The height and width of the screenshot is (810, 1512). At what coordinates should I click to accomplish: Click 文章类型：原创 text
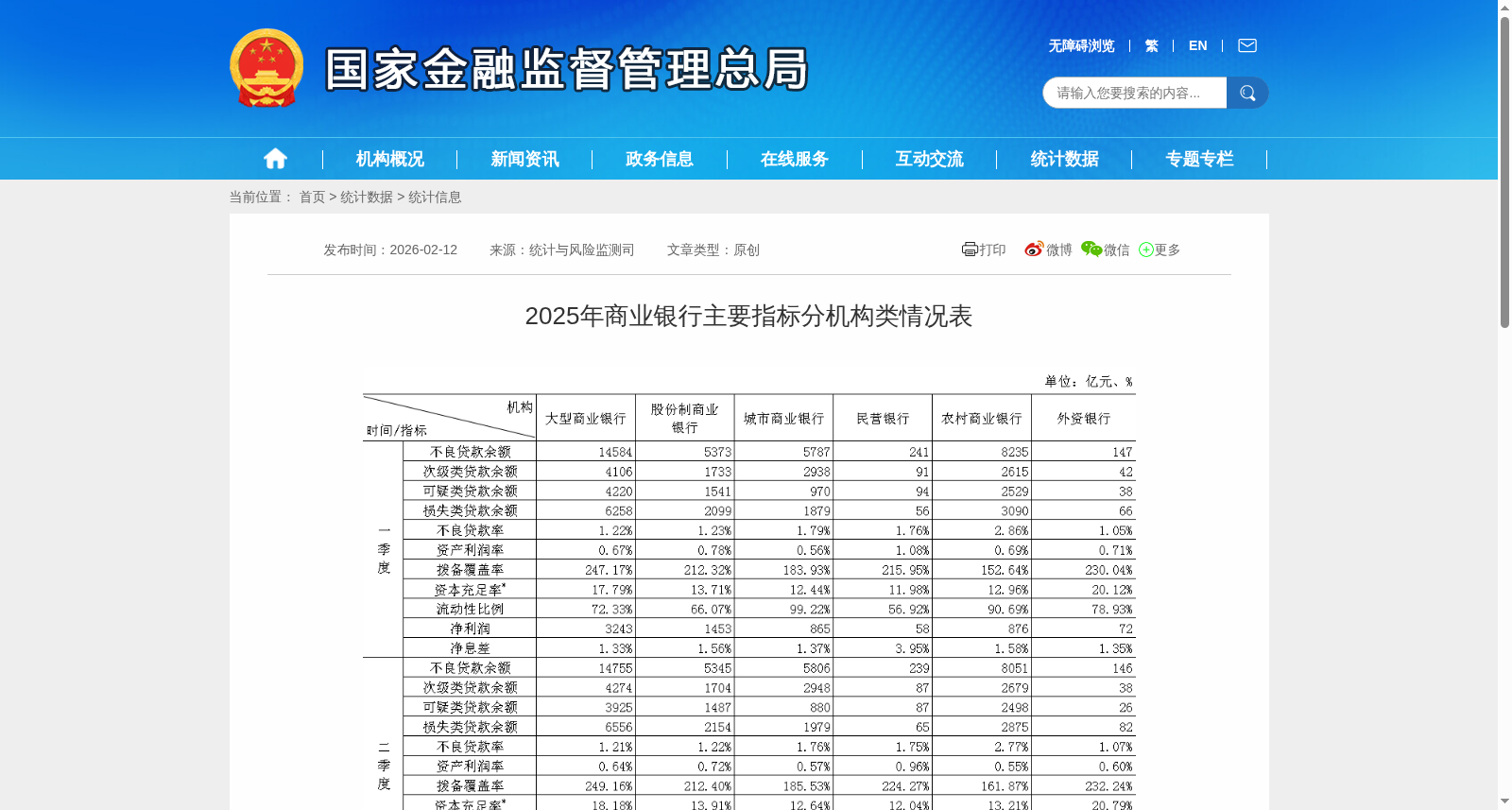[x=713, y=250]
